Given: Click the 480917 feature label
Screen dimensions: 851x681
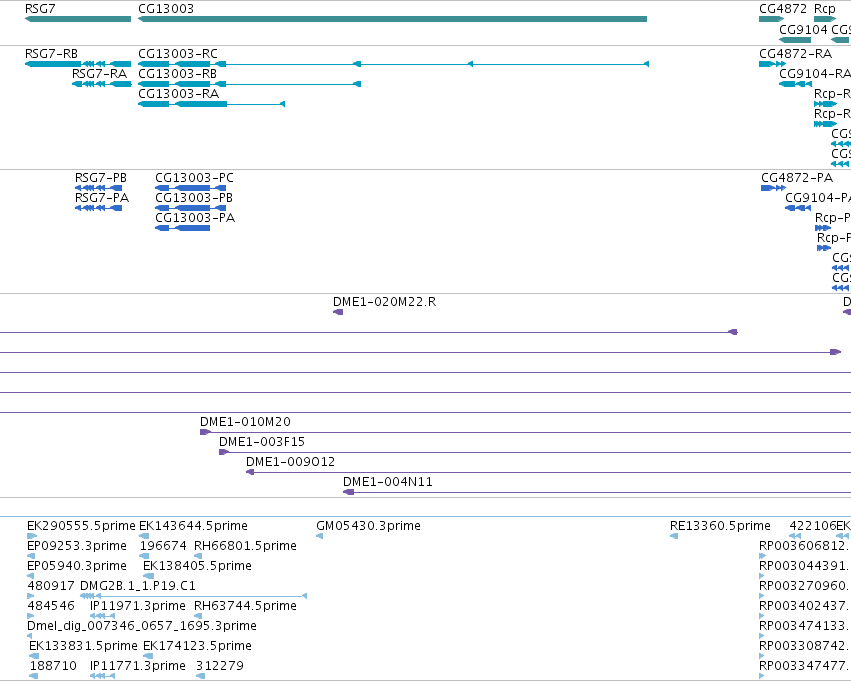Looking at the screenshot, I should [x=51, y=587].
